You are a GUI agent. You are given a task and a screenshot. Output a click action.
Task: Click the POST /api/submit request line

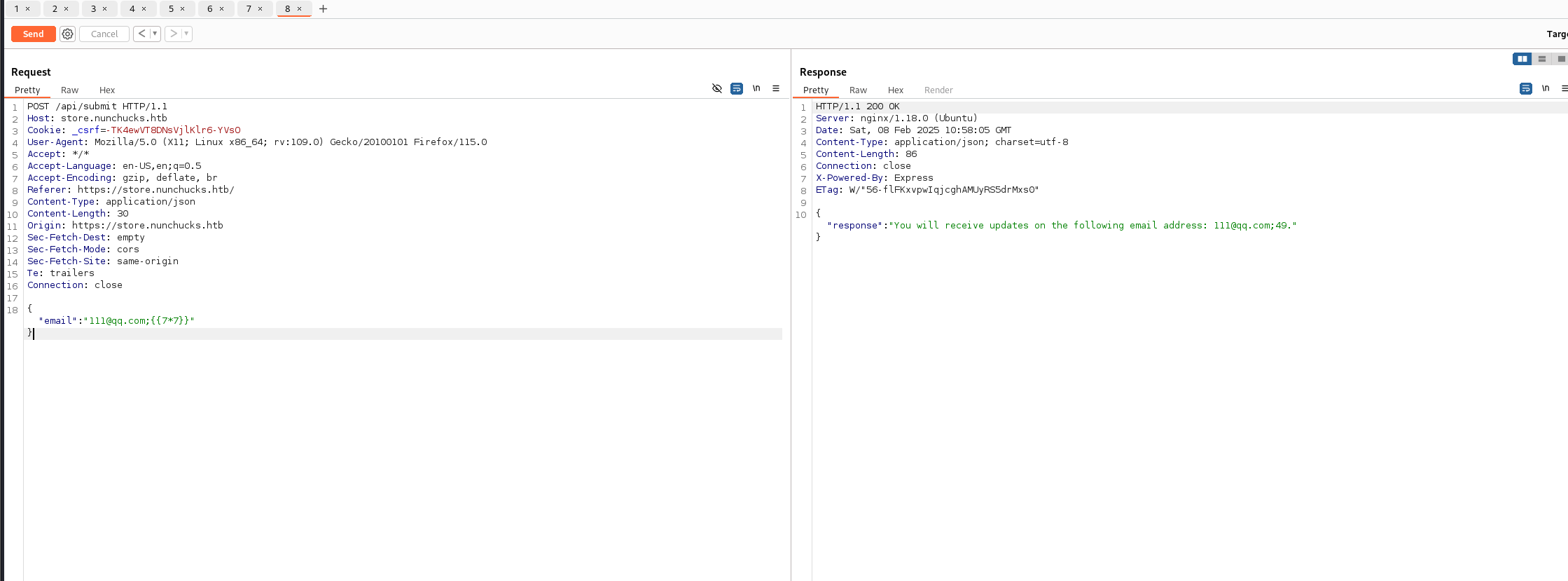point(97,107)
